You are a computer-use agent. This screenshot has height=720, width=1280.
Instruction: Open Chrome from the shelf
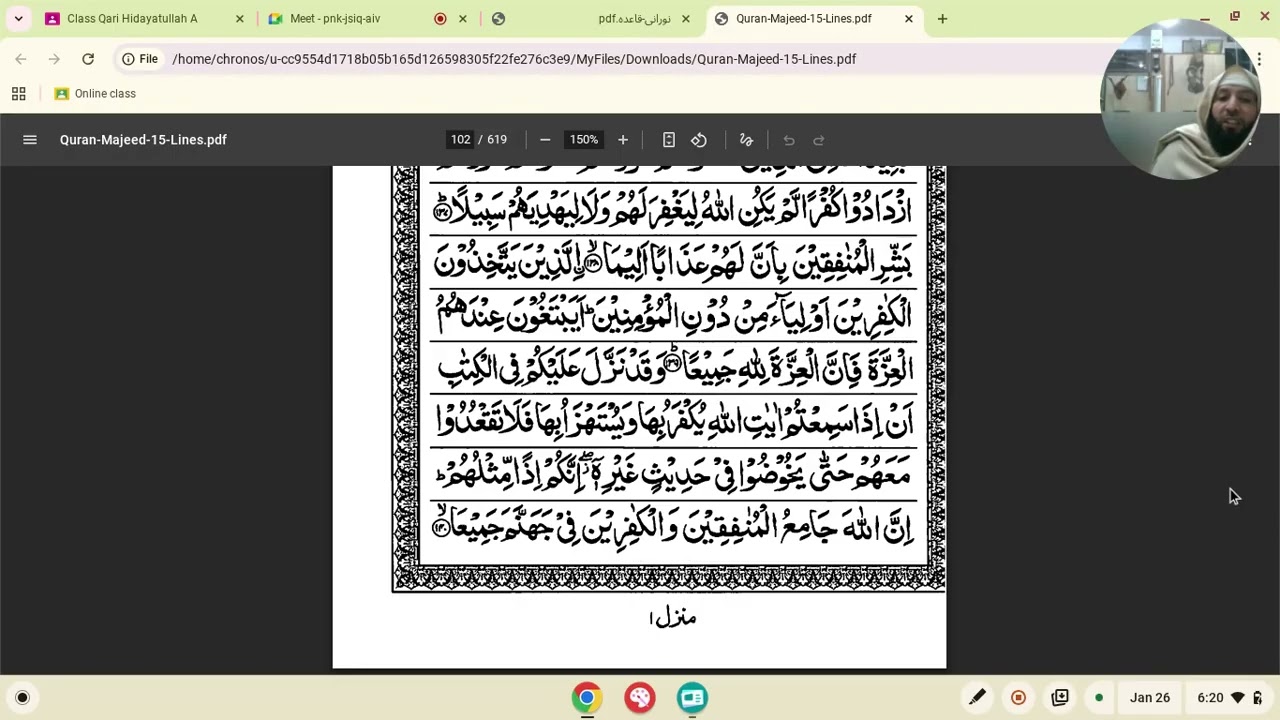(x=587, y=698)
